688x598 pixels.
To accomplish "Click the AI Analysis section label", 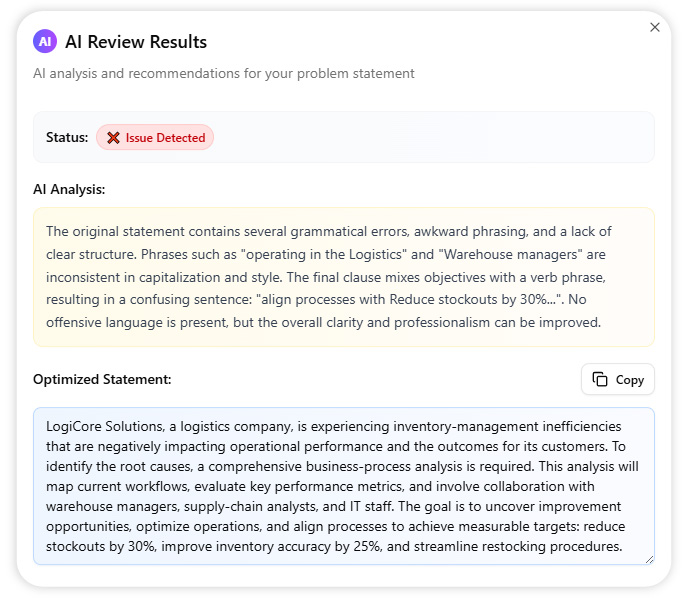I will pos(69,189).
